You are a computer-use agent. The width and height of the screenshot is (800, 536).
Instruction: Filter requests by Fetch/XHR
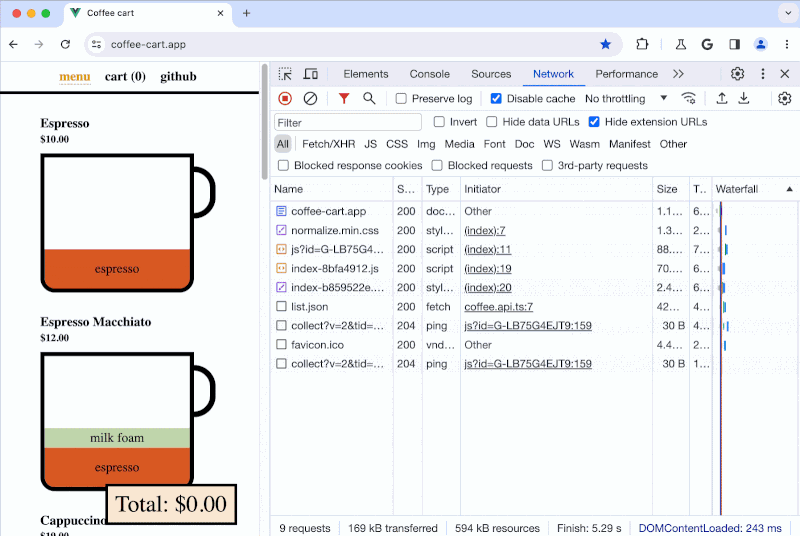(329, 144)
